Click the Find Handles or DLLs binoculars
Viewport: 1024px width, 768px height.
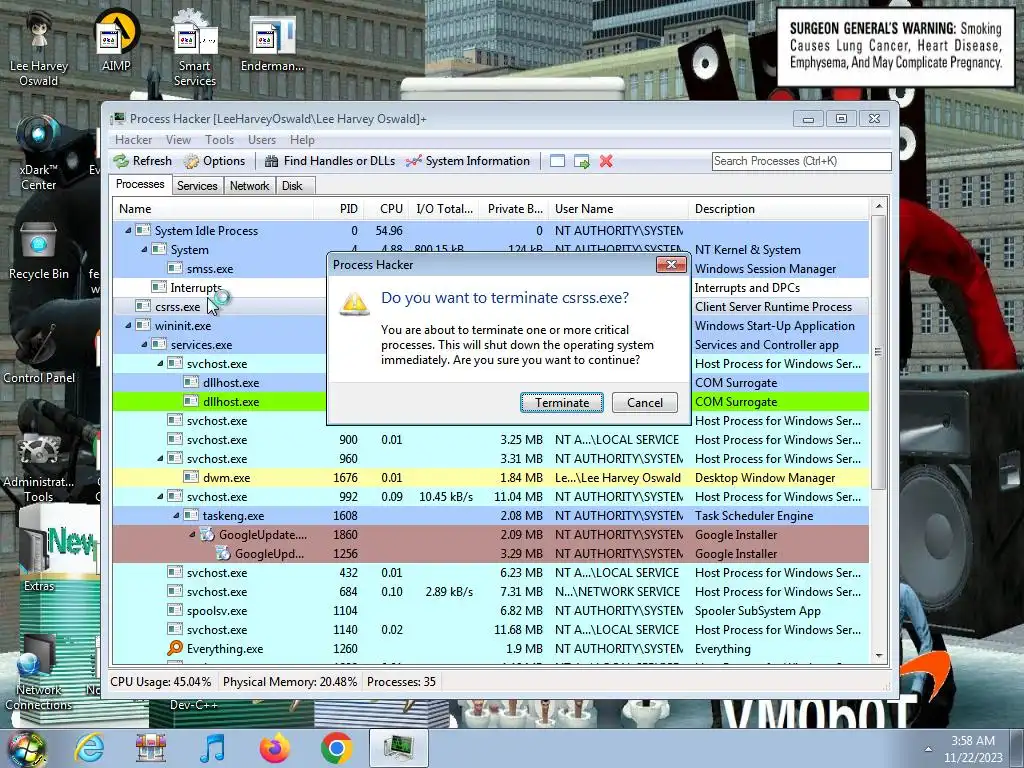point(271,161)
